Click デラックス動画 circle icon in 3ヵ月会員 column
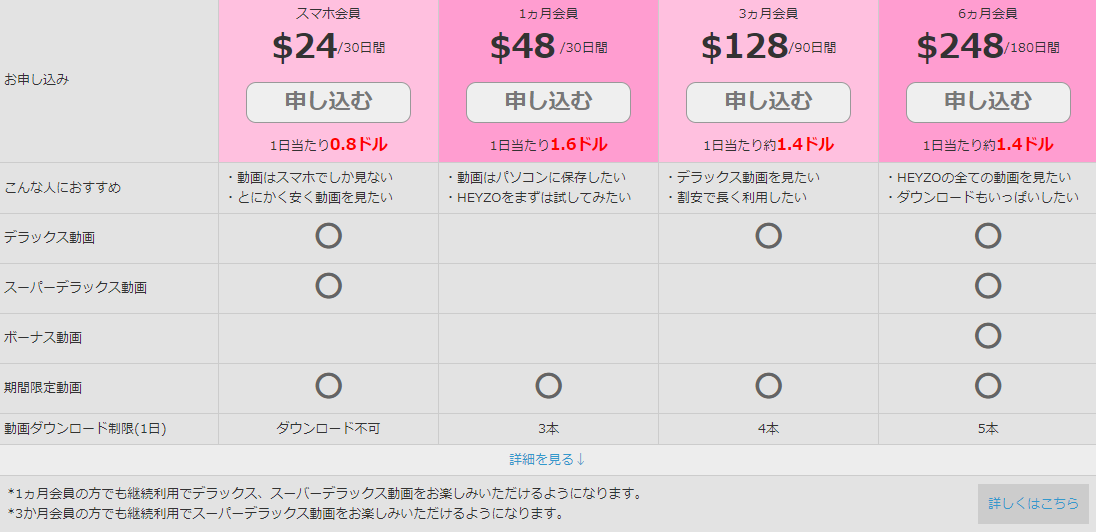The image size is (1096, 532). click(768, 236)
